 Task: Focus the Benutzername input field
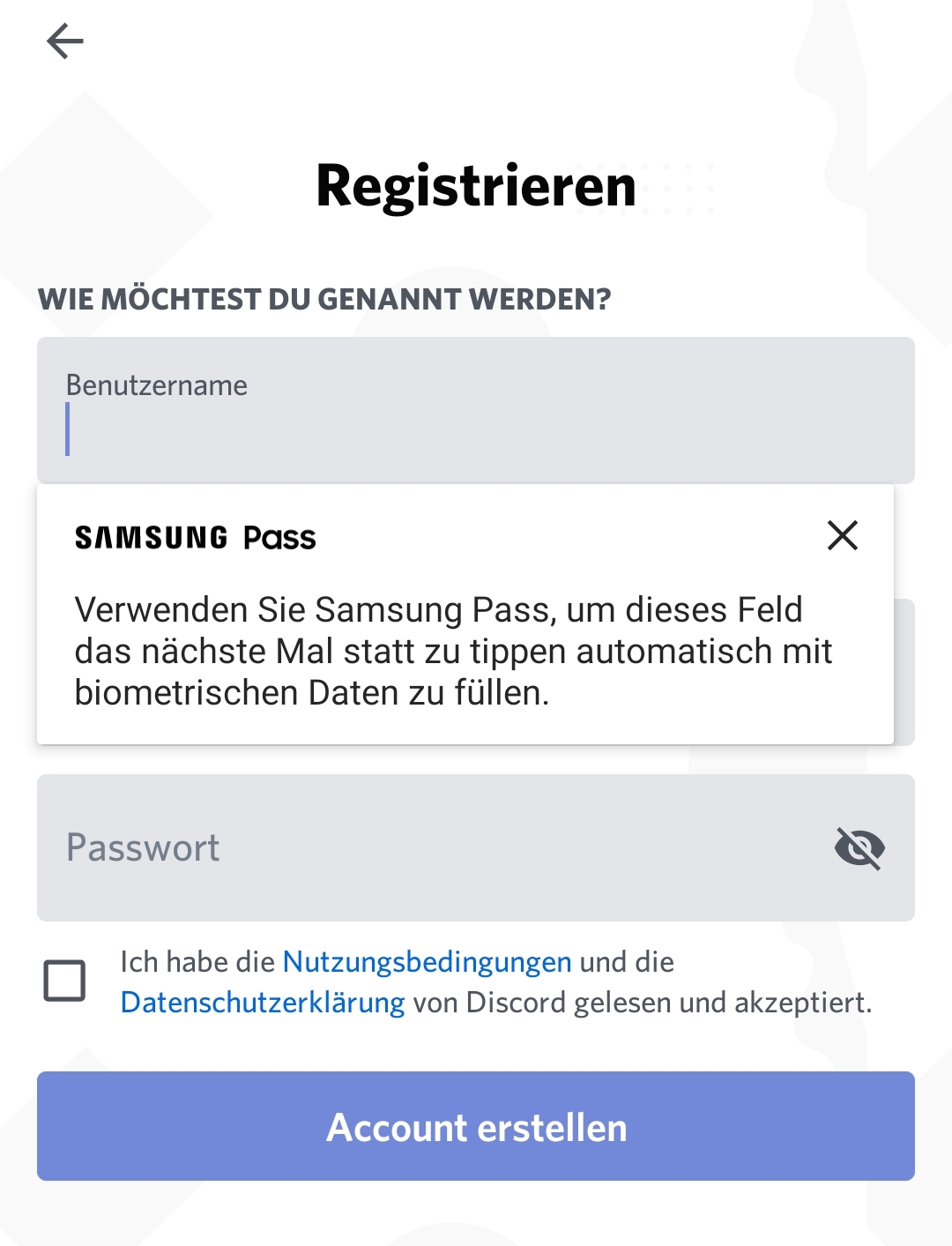476,410
